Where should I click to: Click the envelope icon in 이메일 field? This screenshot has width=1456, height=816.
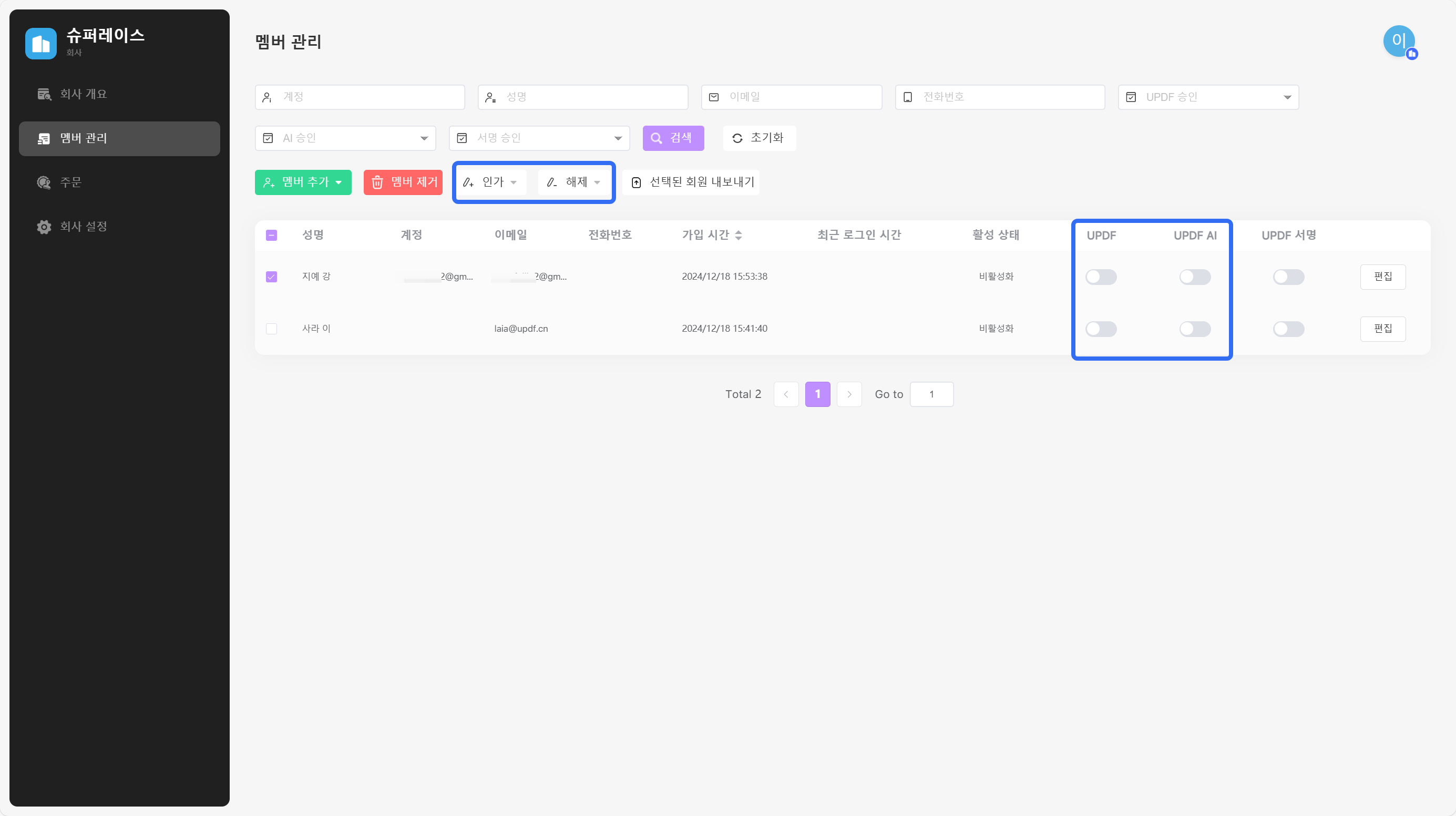[x=714, y=97]
